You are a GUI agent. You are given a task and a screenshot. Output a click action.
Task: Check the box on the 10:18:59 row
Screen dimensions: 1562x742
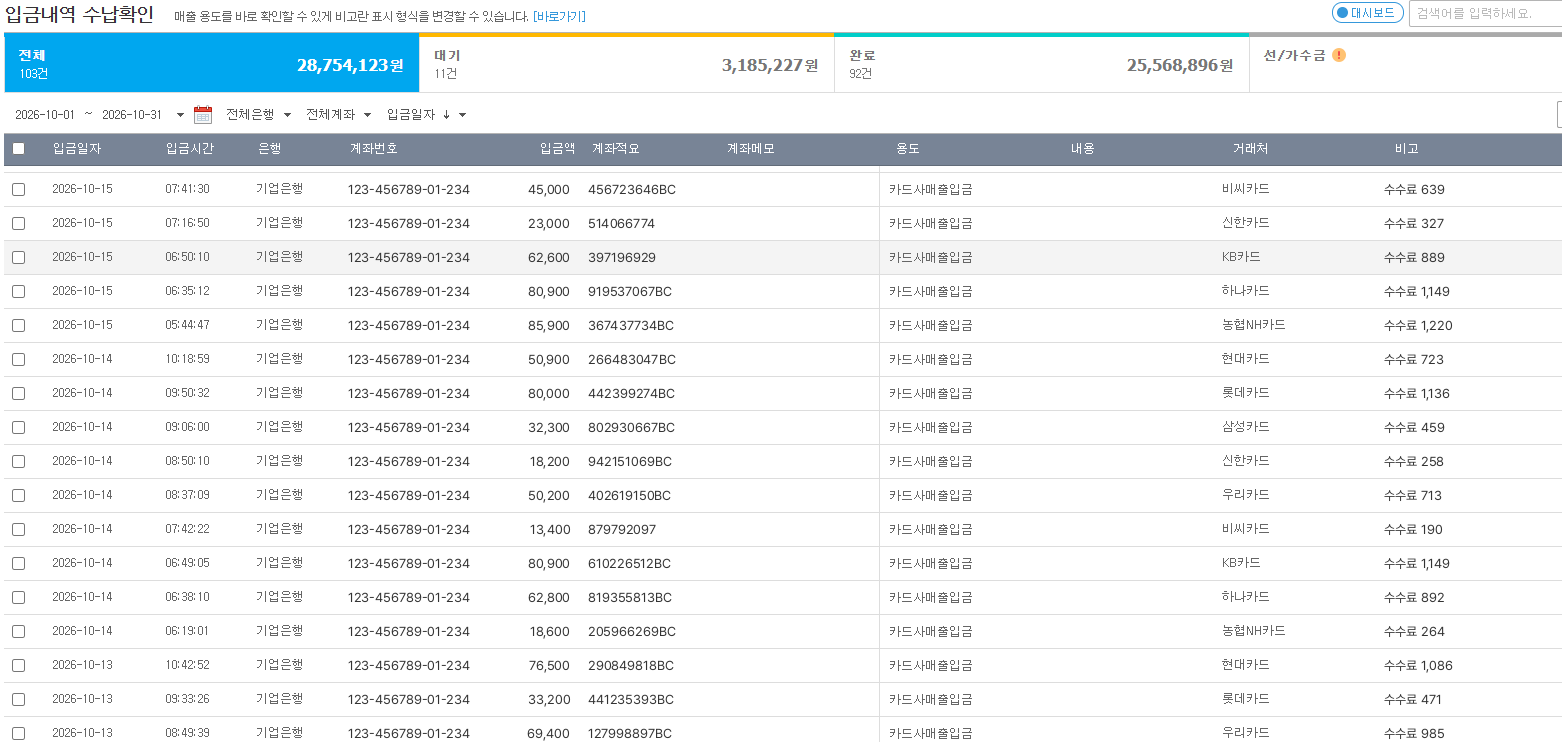[18, 359]
